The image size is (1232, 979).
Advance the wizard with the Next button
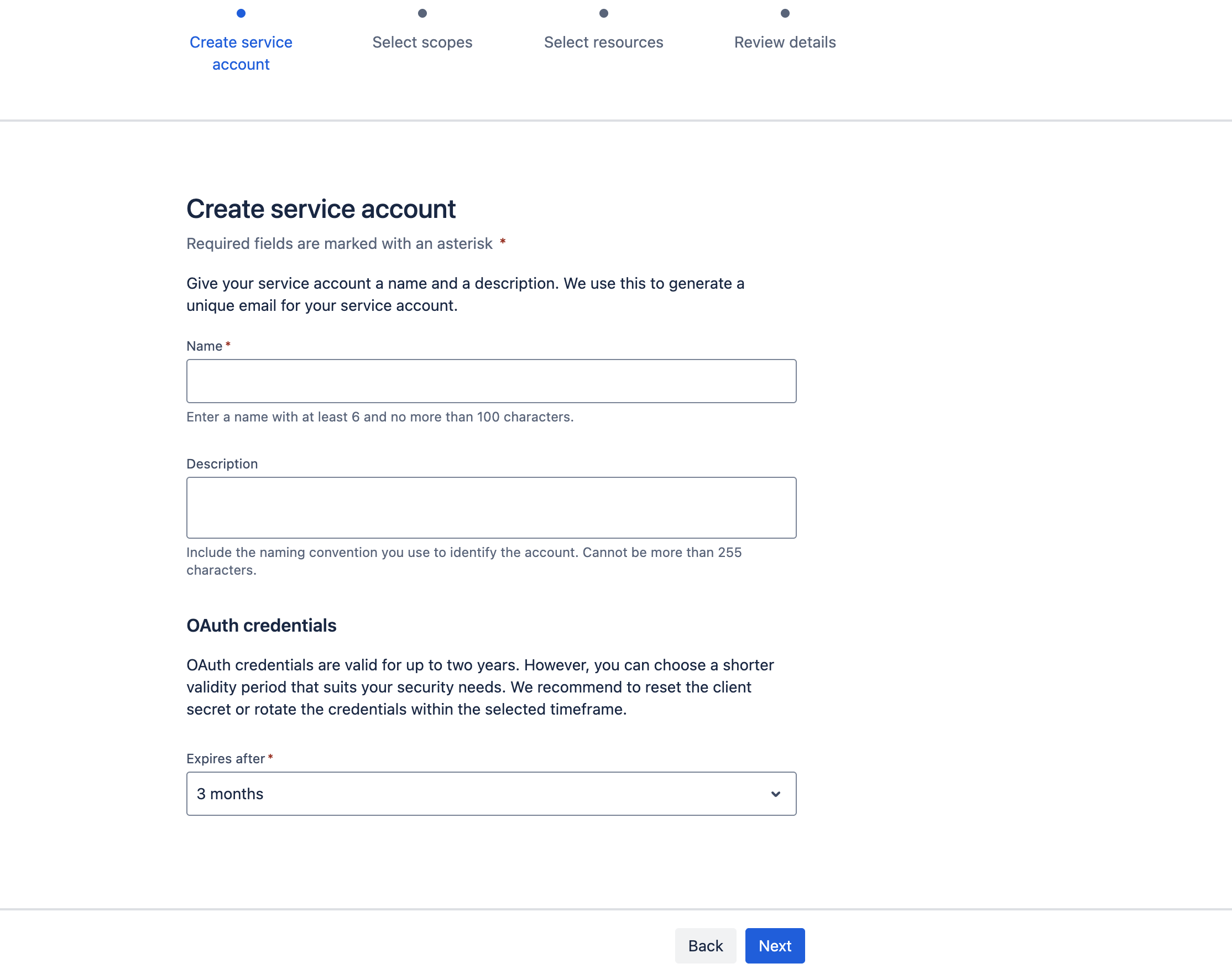(x=774, y=946)
